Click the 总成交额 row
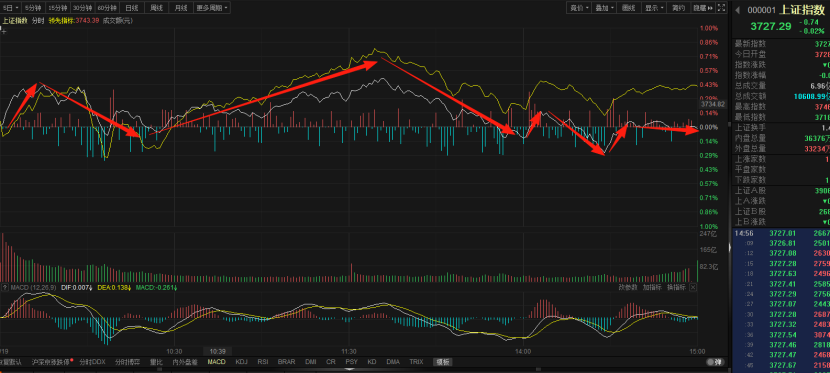This screenshot has width=830, height=373. tap(781, 96)
